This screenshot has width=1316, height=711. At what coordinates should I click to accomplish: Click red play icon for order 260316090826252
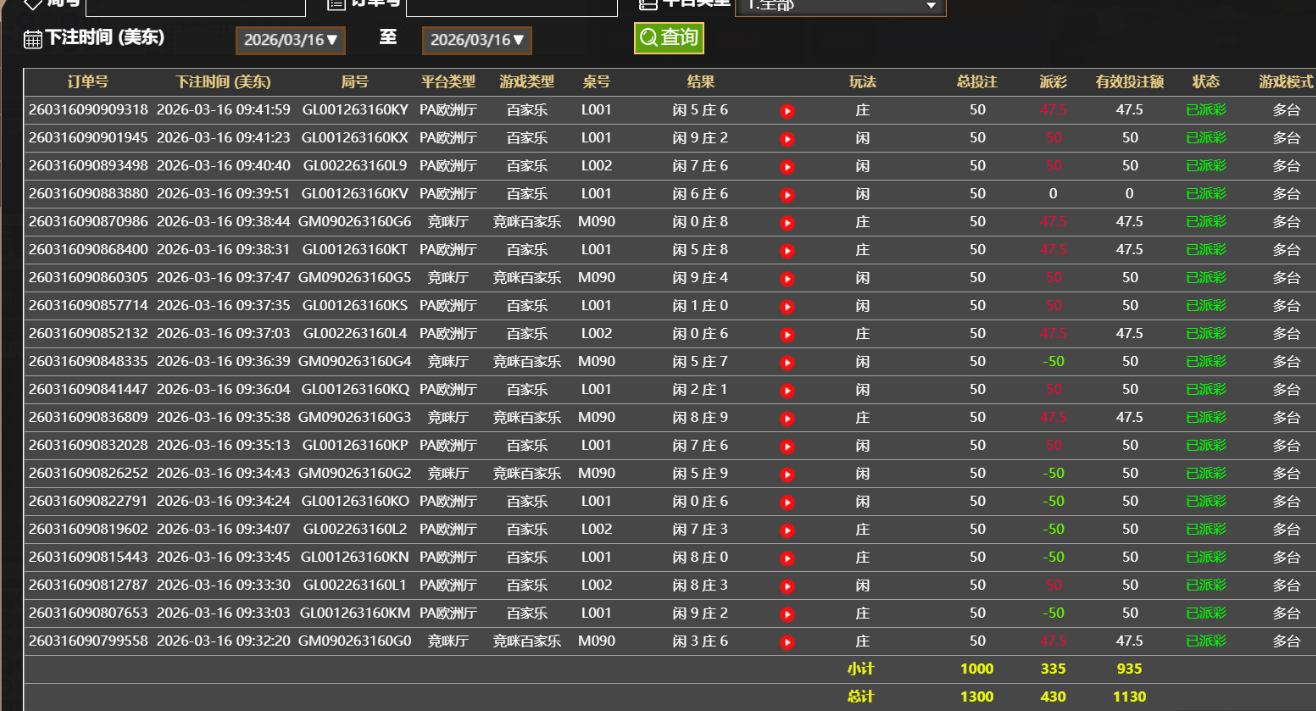click(787, 475)
